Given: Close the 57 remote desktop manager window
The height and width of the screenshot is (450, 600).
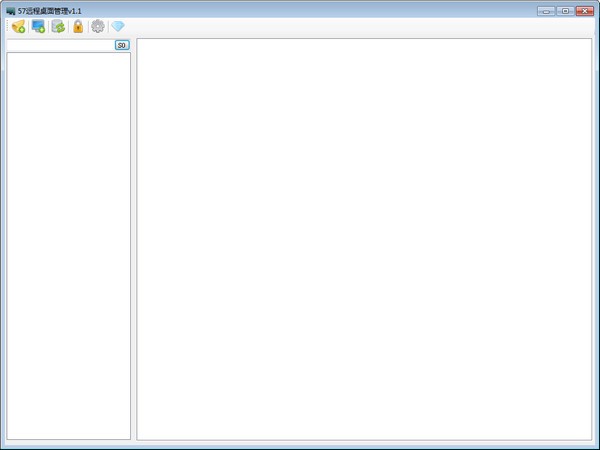Looking at the screenshot, I should (x=585, y=11).
